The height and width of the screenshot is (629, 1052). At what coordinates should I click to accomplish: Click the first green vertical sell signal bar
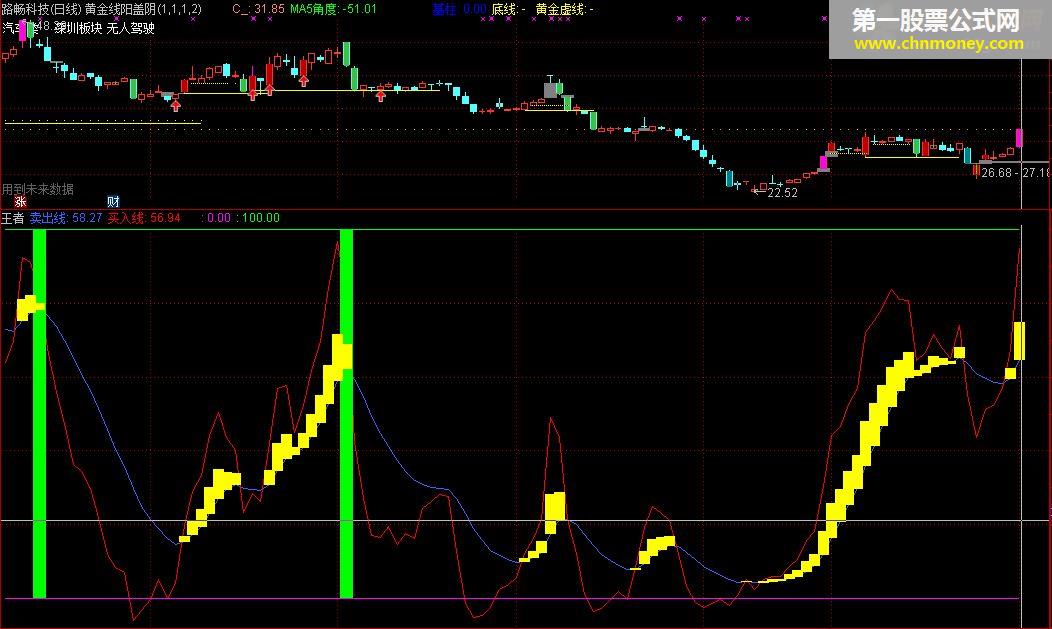40,413
